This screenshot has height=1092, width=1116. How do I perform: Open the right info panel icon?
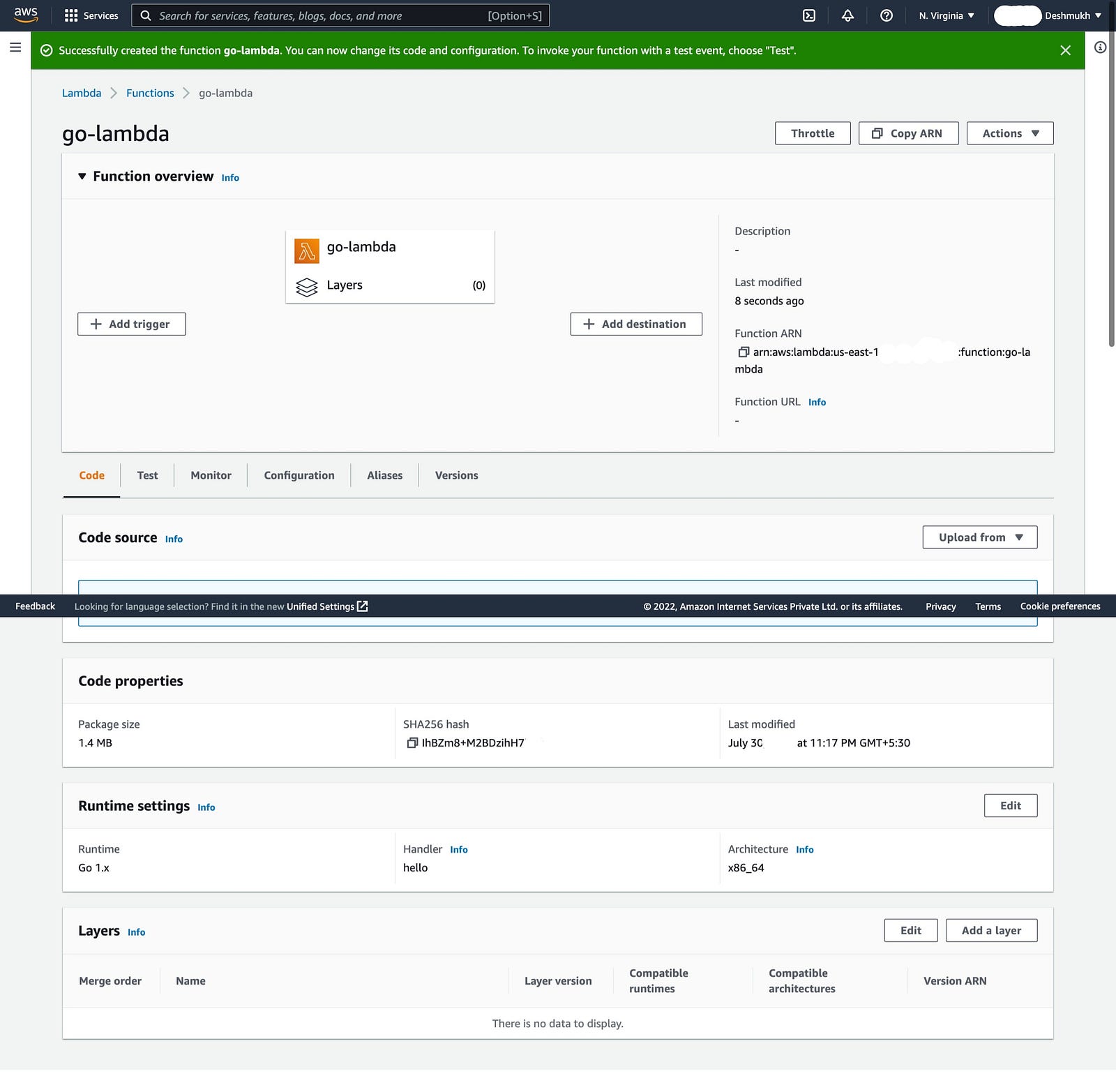(x=1100, y=47)
